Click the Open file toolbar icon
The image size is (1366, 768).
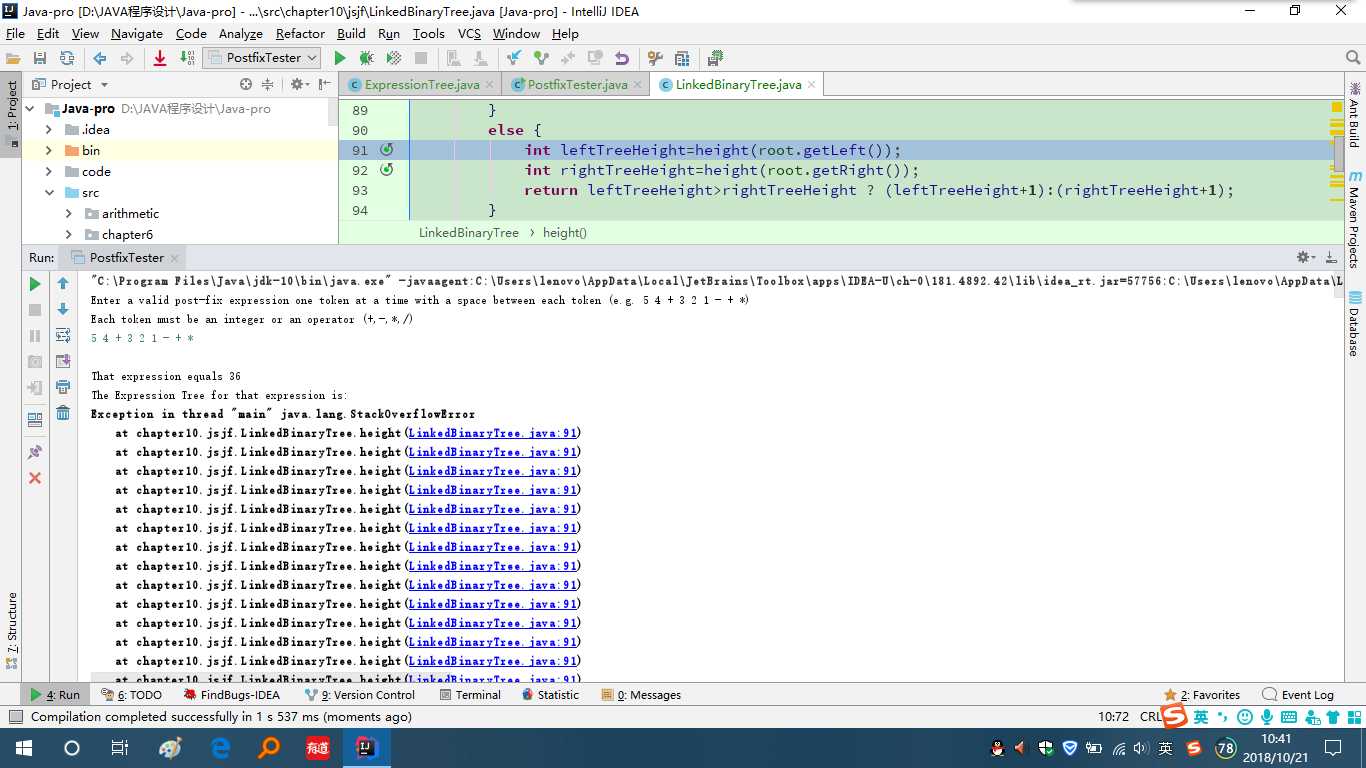point(13,58)
